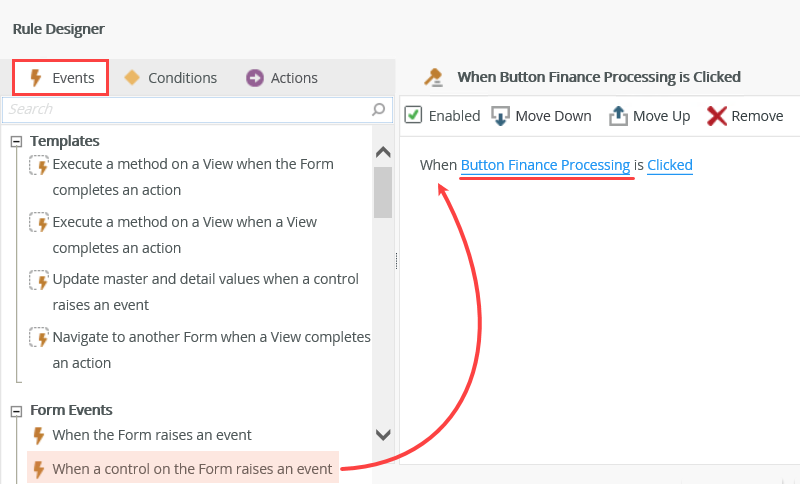Screen dimensions: 800x484
Task: Click the Conditions diamond icon
Action: click(x=132, y=78)
